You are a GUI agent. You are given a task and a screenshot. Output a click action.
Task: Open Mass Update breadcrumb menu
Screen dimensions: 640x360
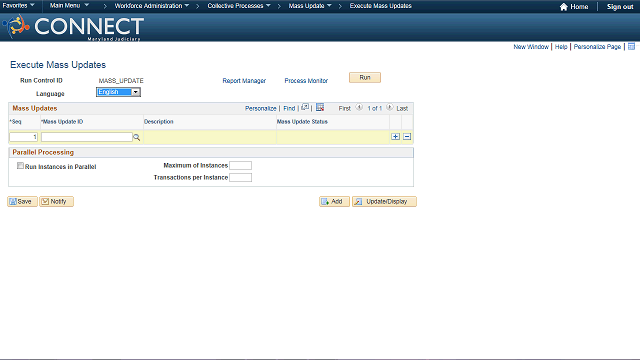(310, 6)
